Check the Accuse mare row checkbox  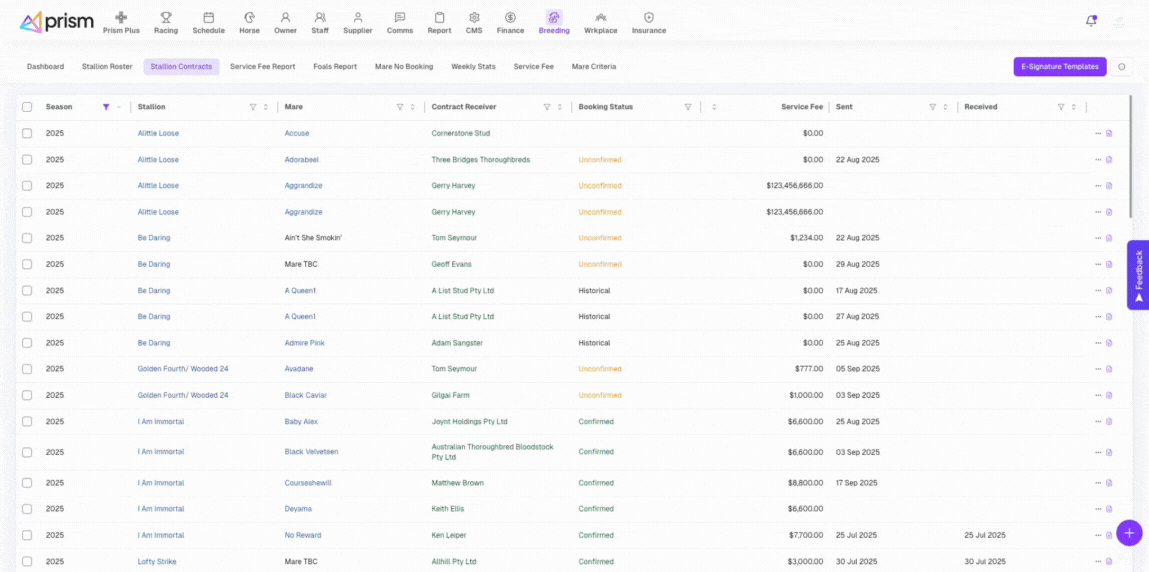point(27,133)
